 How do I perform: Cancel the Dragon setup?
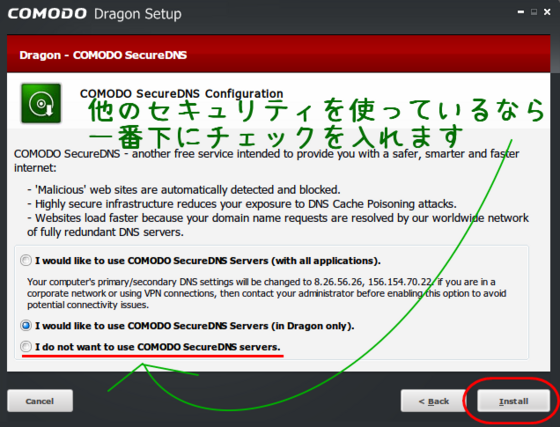click(x=40, y=401)
